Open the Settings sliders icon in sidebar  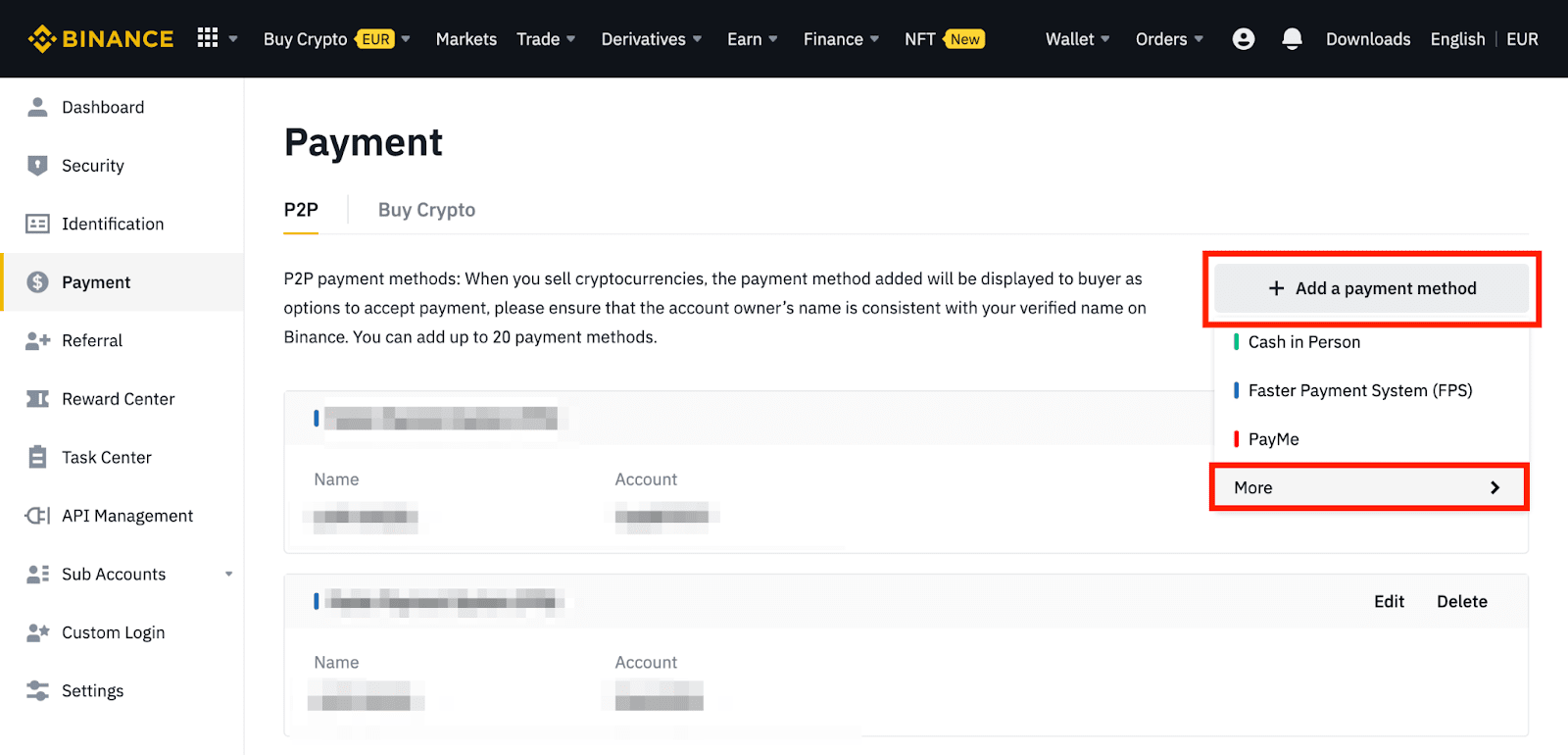(x=37, y=691)
